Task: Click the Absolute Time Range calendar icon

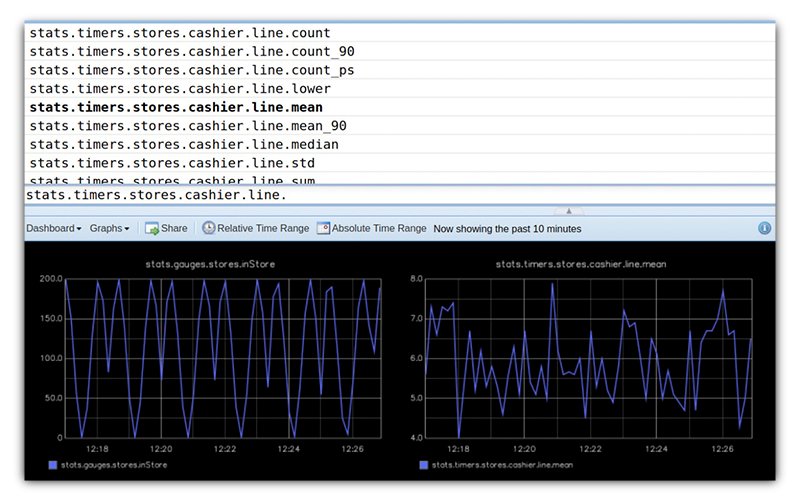Action: [323, 228]
